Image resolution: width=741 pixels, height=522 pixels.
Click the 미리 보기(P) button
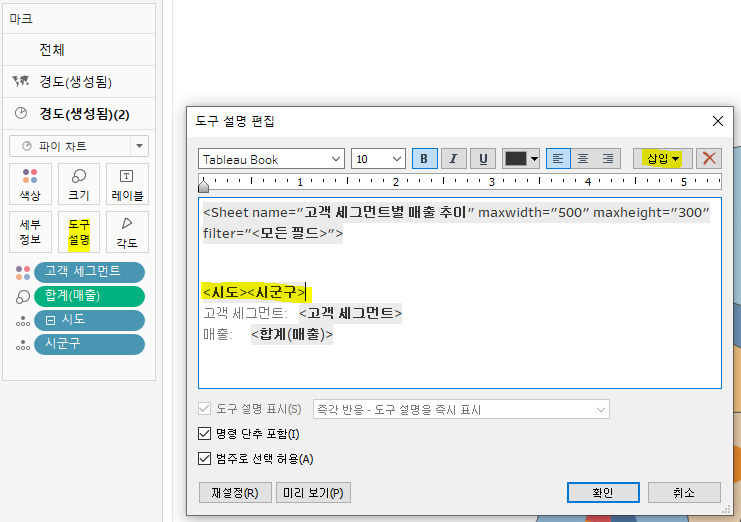click(x=313, y=493)
